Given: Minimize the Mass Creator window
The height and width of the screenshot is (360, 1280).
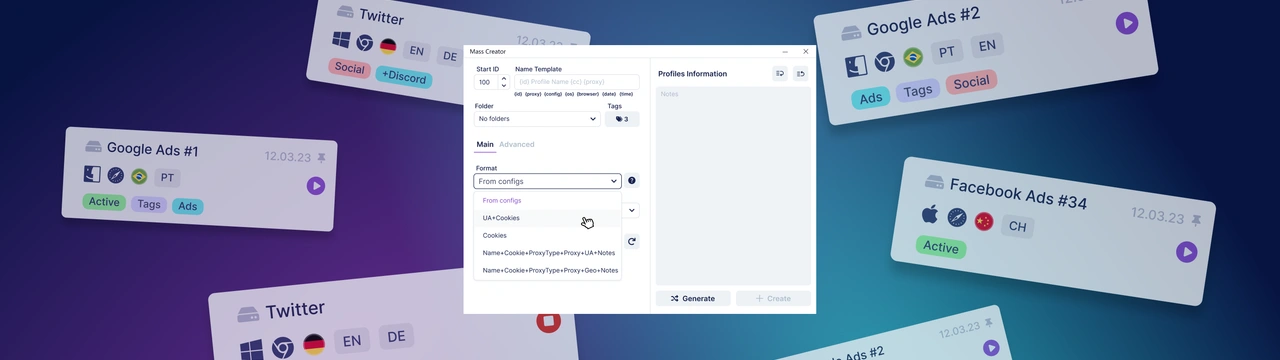Looking at the screenshot, I should click(x=784, y=51).
